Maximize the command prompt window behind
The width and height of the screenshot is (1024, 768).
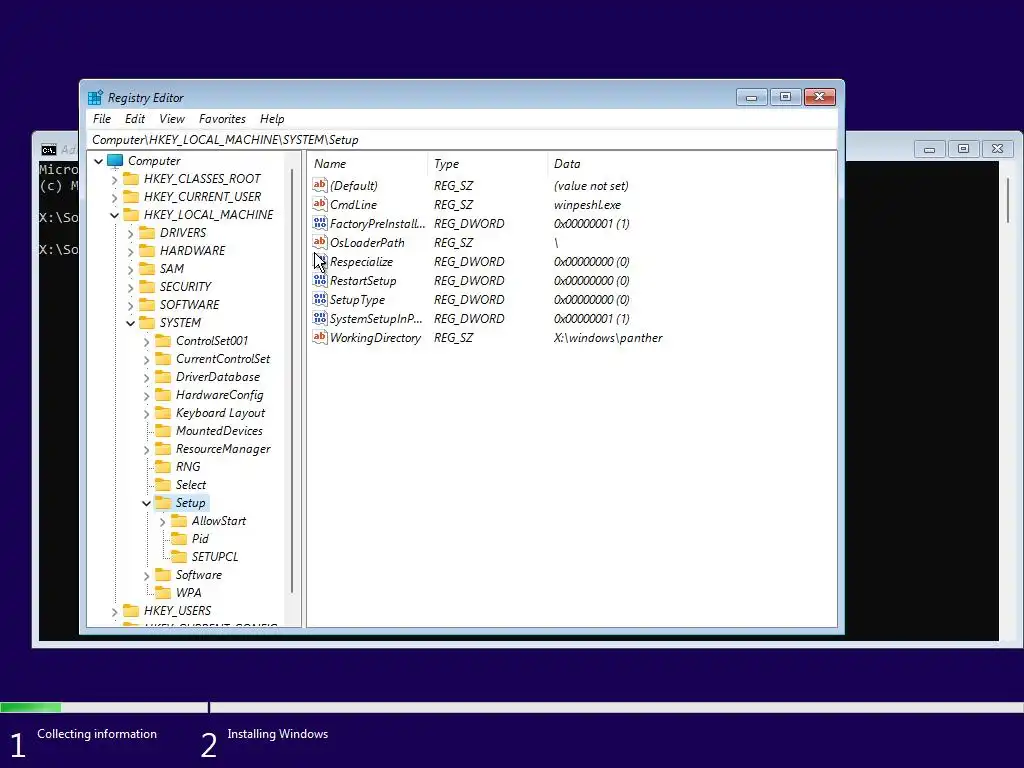[963, 149]
